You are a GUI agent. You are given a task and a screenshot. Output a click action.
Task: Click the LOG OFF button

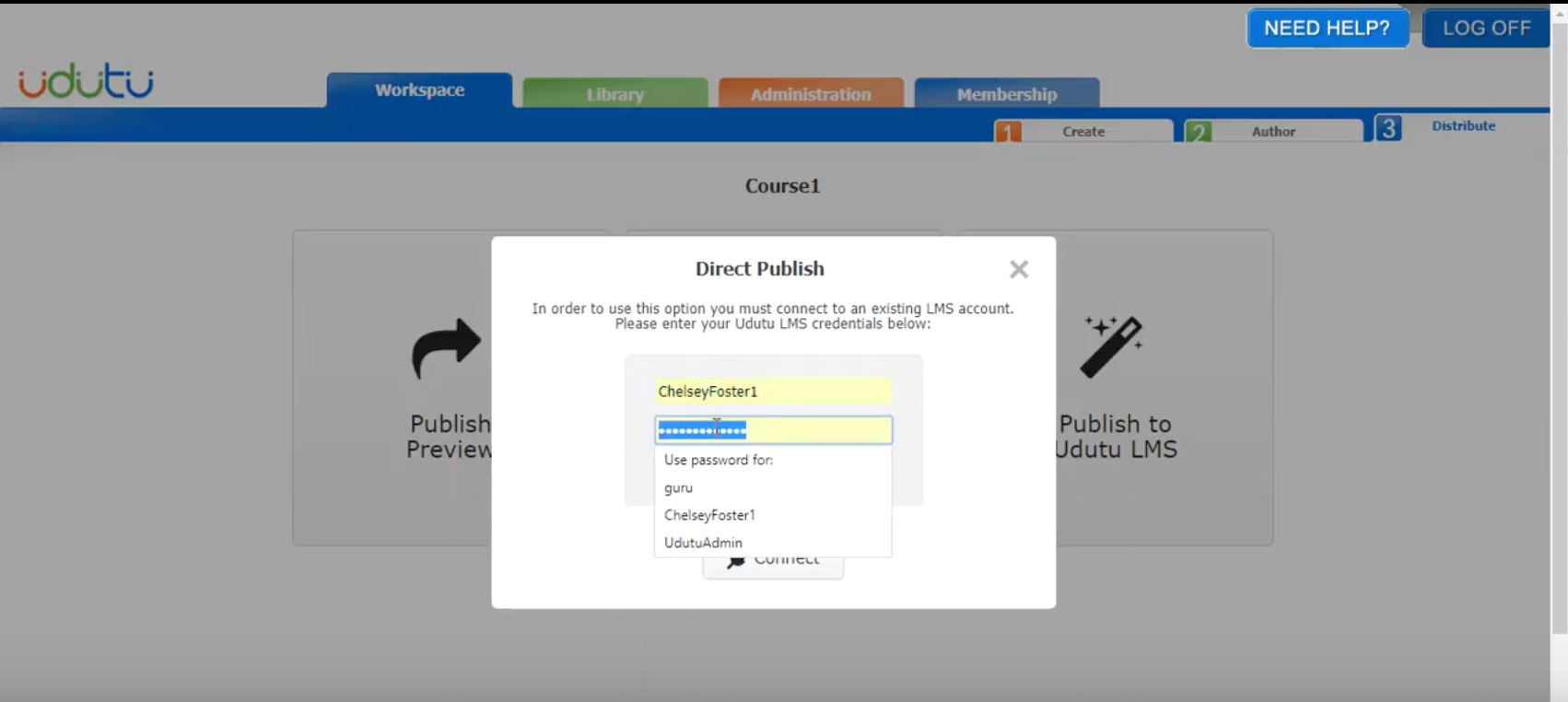[x=1486, y=29]
